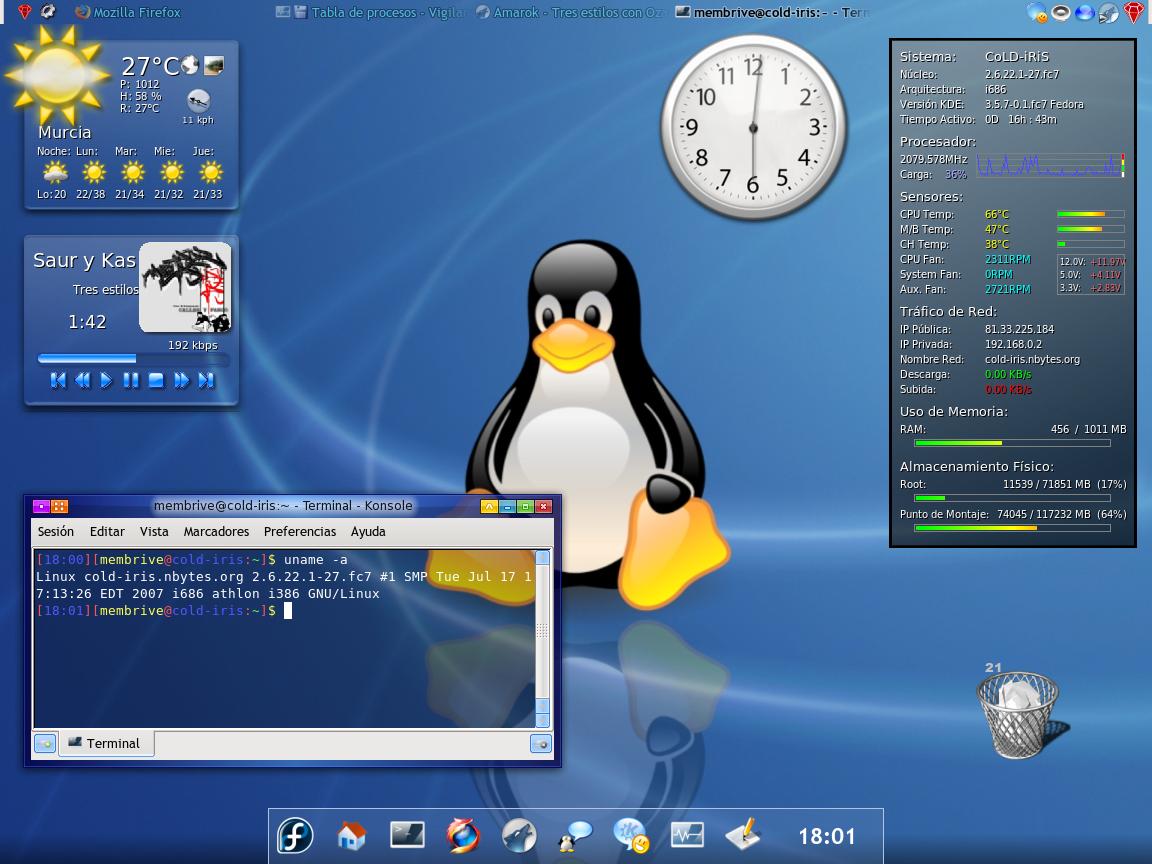Screen dimensions: 1152x864
Task: Open the text editor pencil icon in dock
Action: click(x=743, y=835)
